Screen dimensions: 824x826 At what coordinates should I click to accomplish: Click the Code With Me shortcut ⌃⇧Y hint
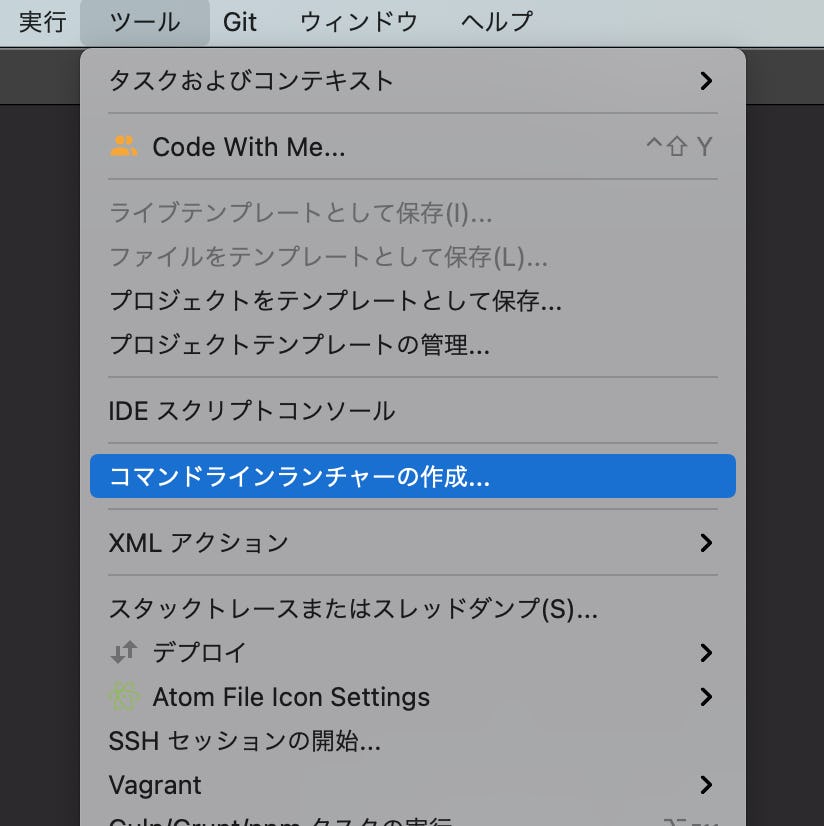coord(680,146)
